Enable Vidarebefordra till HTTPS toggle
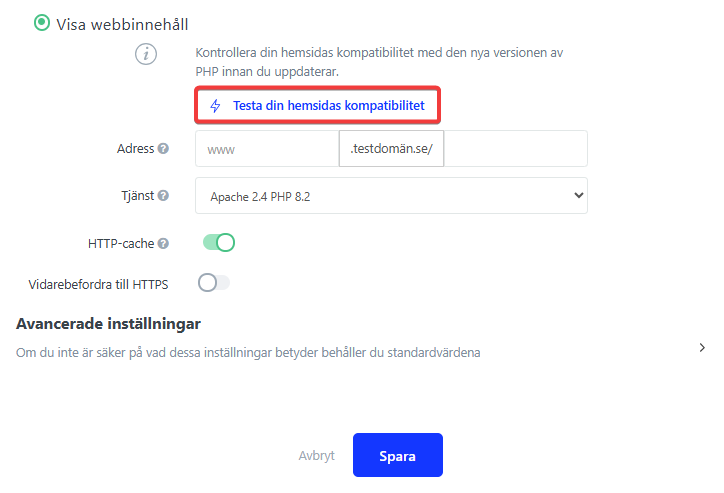The image size is (724, 493). click(214, 283)
